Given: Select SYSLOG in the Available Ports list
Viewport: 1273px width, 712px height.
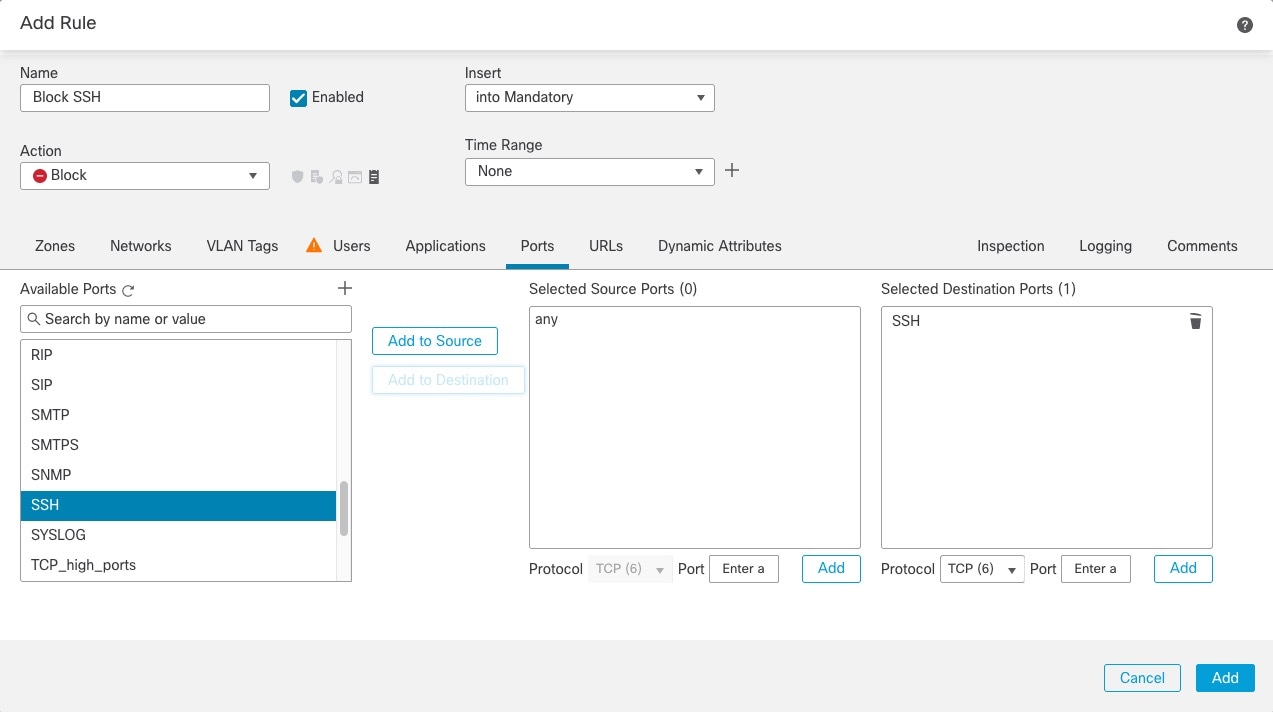Looking at the screenshot, I should [57, 535].
